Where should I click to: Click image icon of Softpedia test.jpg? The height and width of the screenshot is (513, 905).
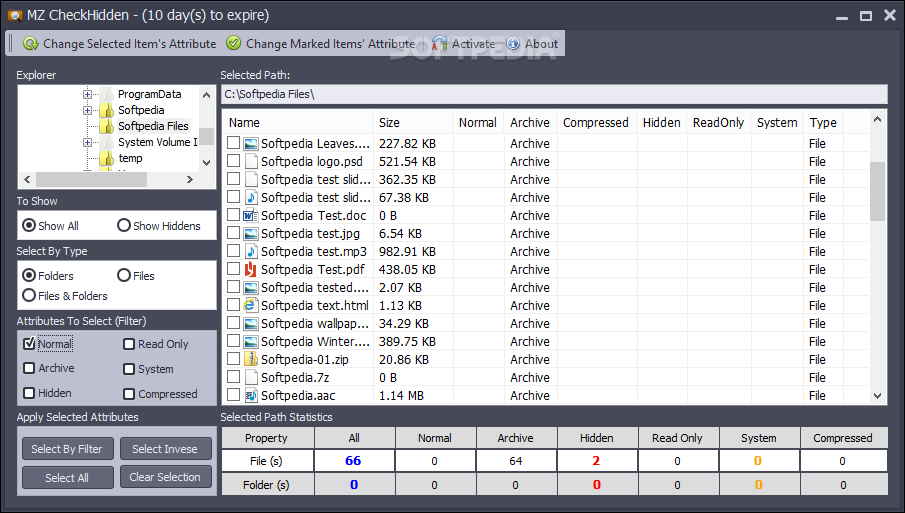(x=250, y=234)
